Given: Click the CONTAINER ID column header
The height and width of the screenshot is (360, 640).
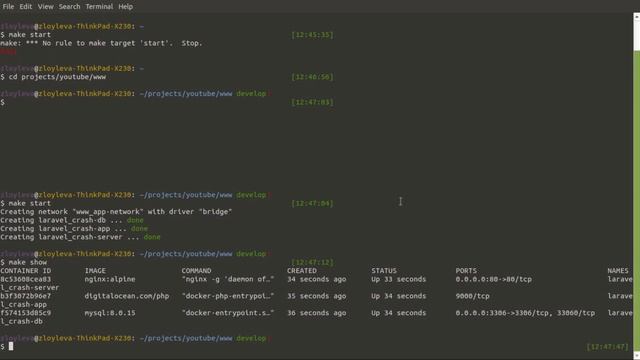Looking at the screenshot, I should 26,271.
